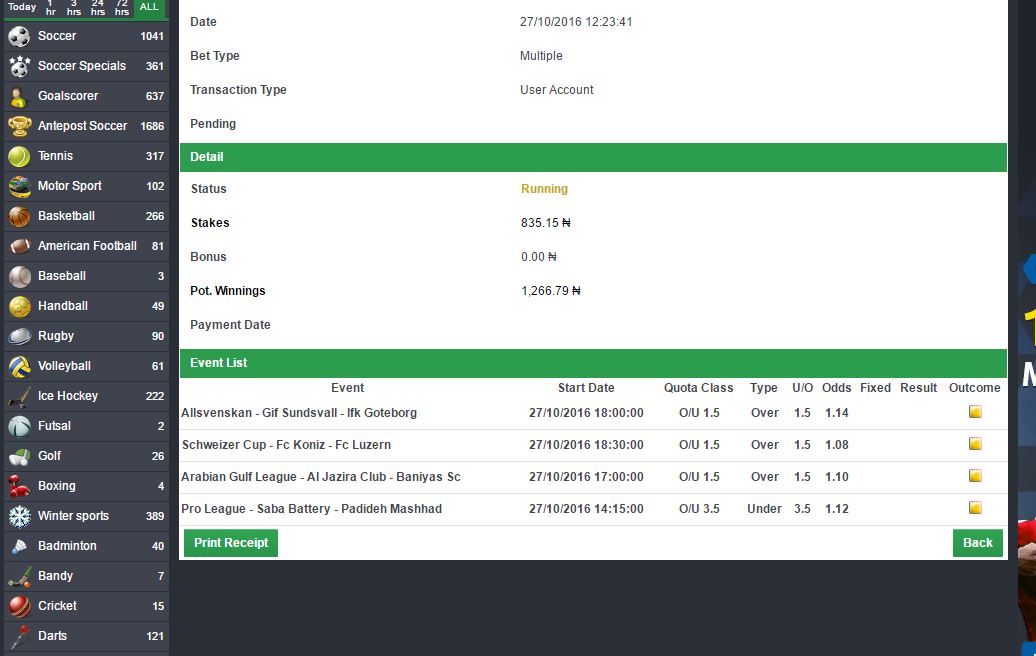This screenshot has height=656, width=1036.
Task: Open the Soccer category link
Action: click(87, 36)
